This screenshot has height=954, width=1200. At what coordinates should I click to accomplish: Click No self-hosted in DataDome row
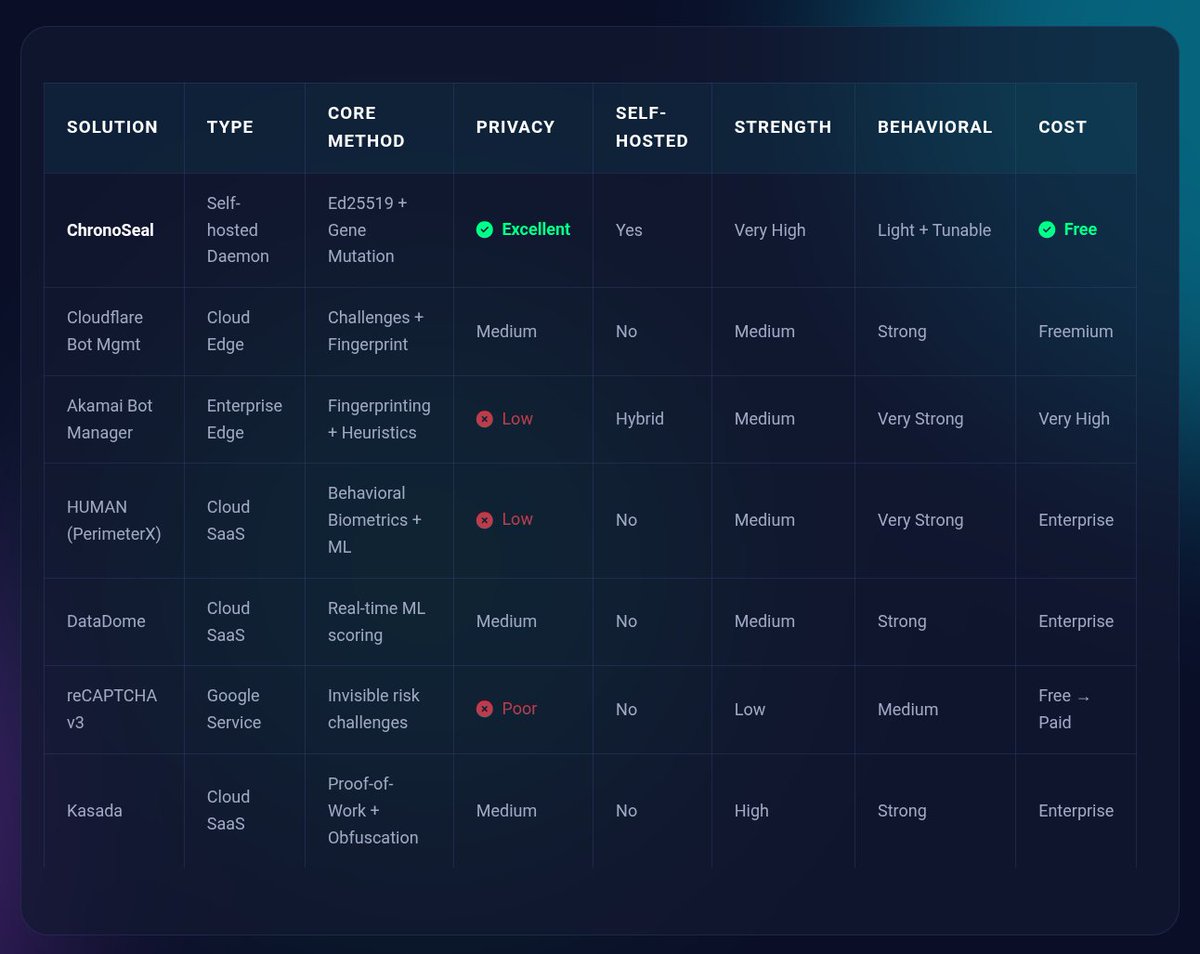(x=627, y=621)
